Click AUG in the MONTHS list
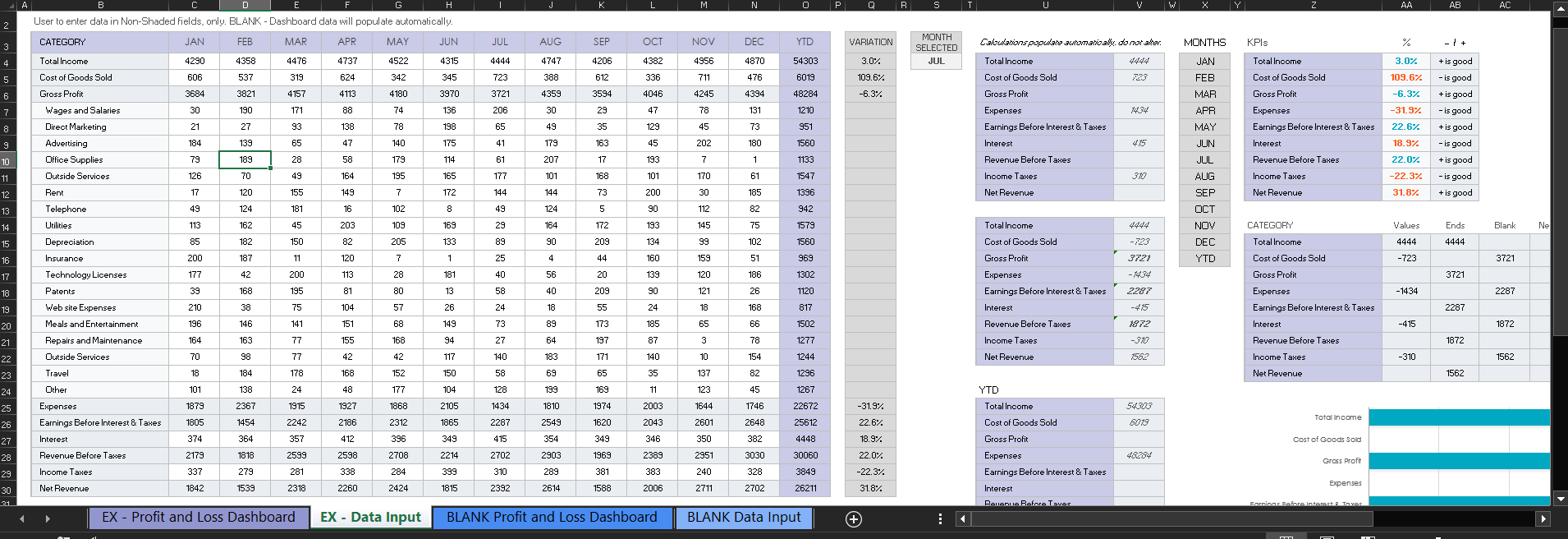The image size is (1568, 539). tap(1204, 176)
